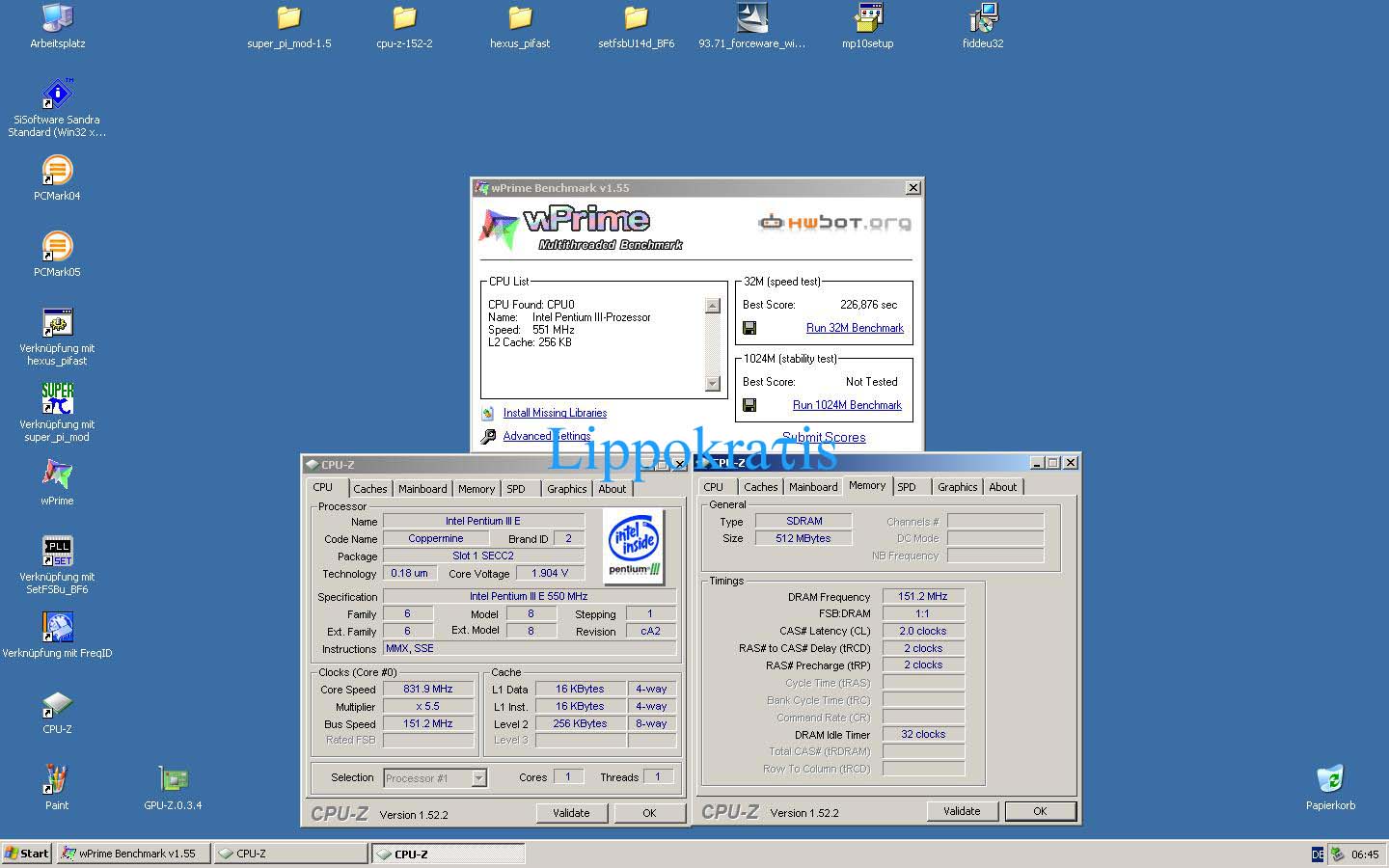Click Validate in right CPU-Z Memory window
The width and height of the screenshot is (1389, 868).
[x=962, y=811]
